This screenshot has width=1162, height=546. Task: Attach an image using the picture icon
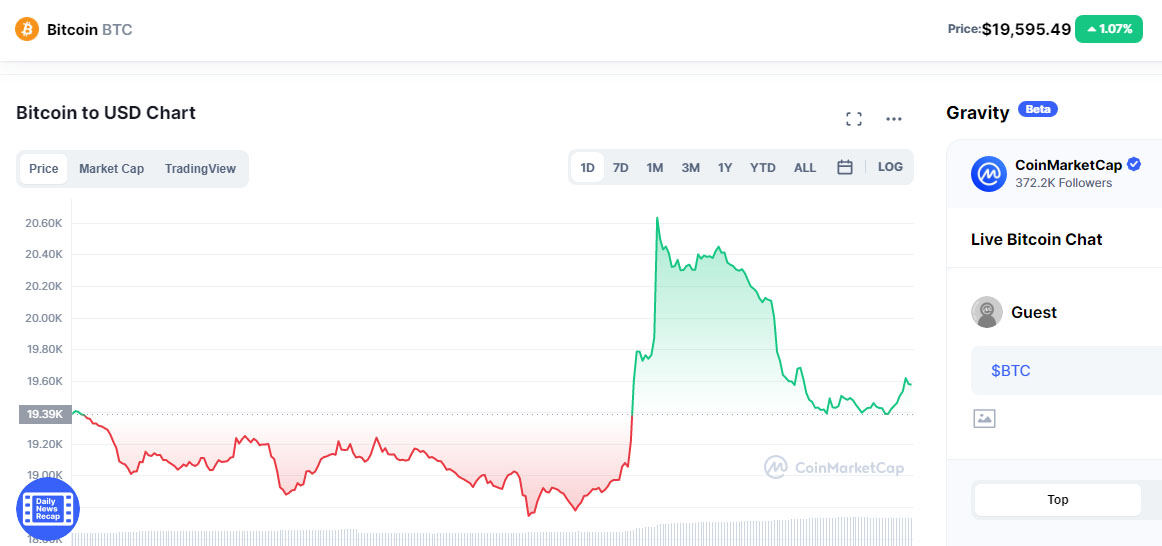(984, 418)
